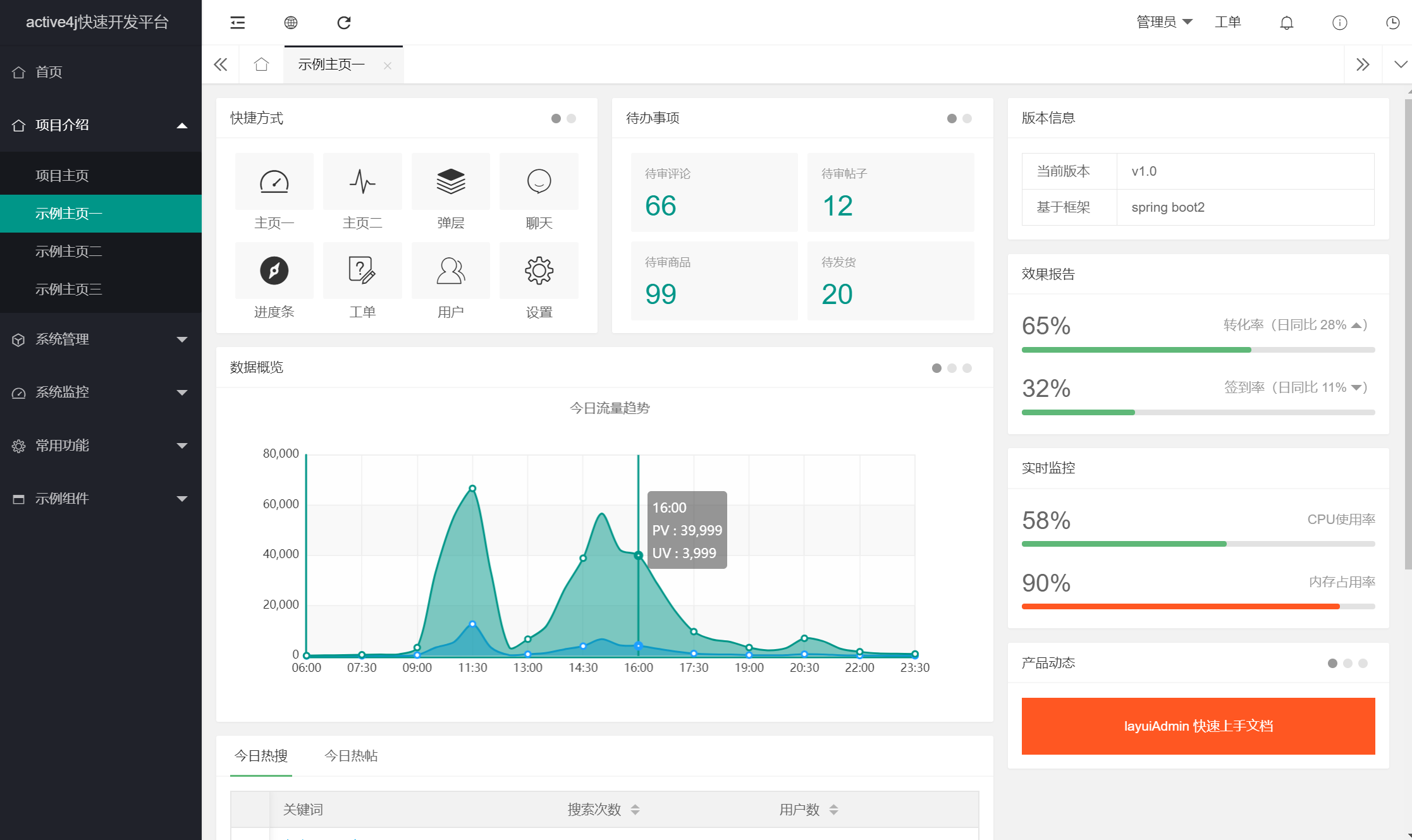Collapse the side menu via hamburger icon
Screen dimensions: 1412x840
pyautogui.click(x=237, y=23)
